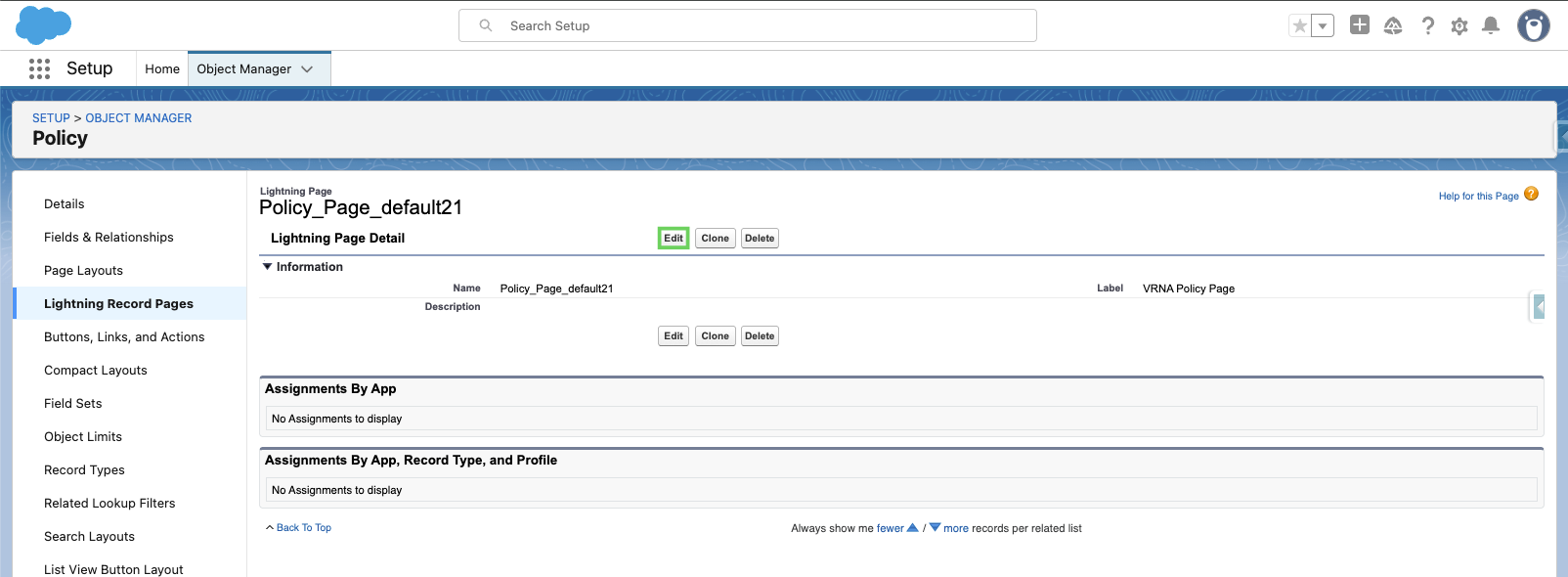The width and height of the screenshot is (1568, 577).
Task: Open the help question mark icon
Action: [1428, 26]
